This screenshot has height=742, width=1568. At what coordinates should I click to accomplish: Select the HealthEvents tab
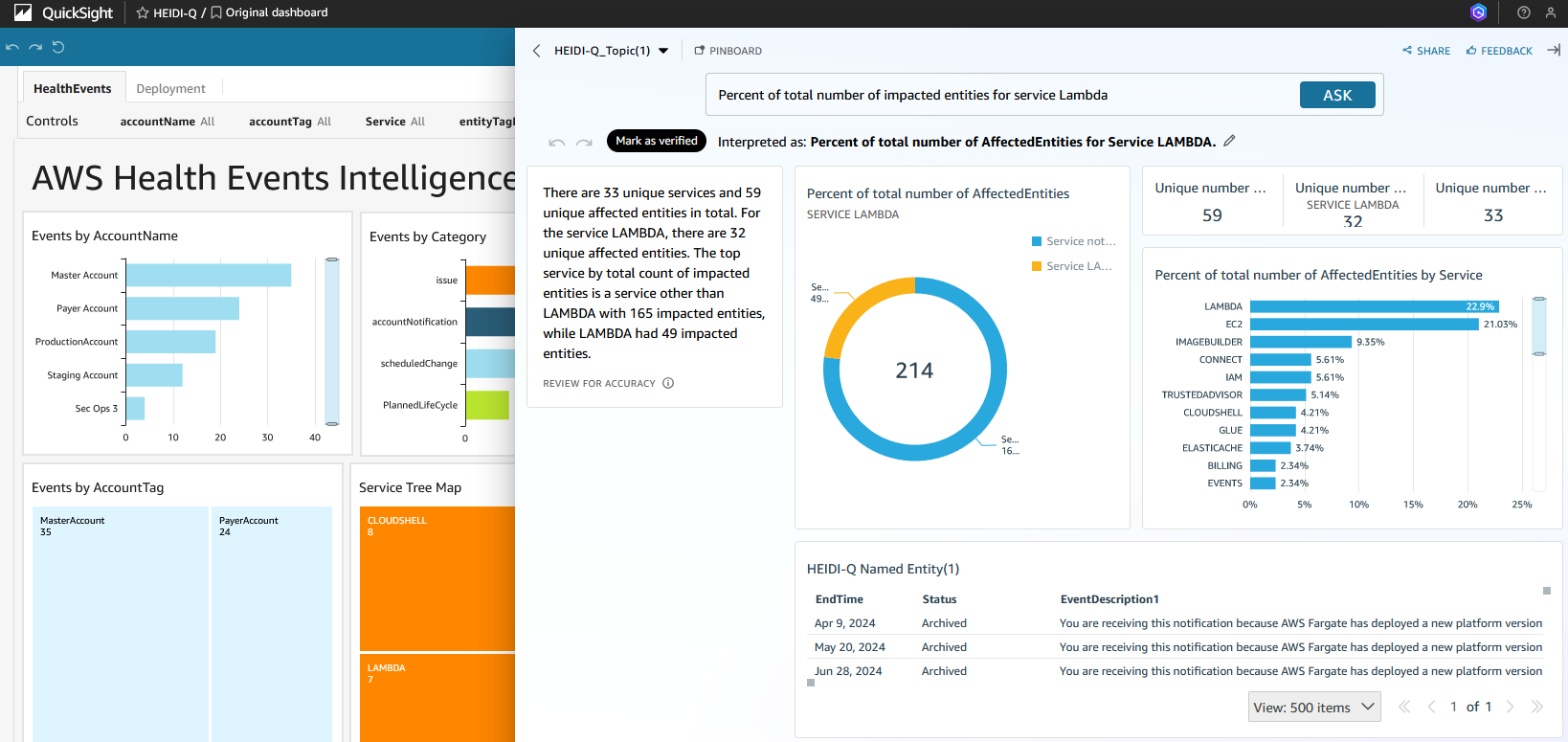pos(73,88)
